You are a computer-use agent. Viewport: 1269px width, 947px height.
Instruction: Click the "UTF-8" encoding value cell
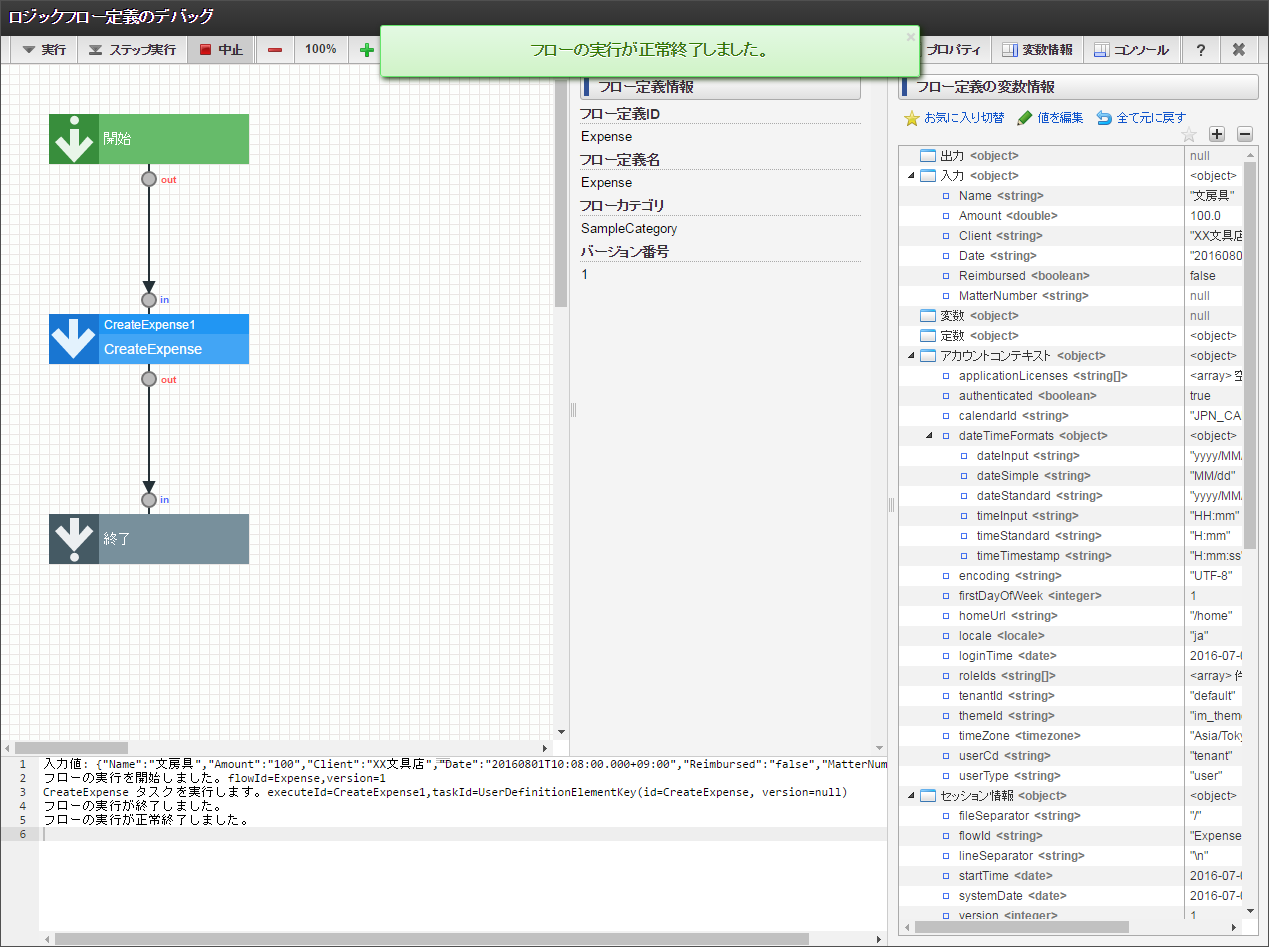[x=1213, y=576]
